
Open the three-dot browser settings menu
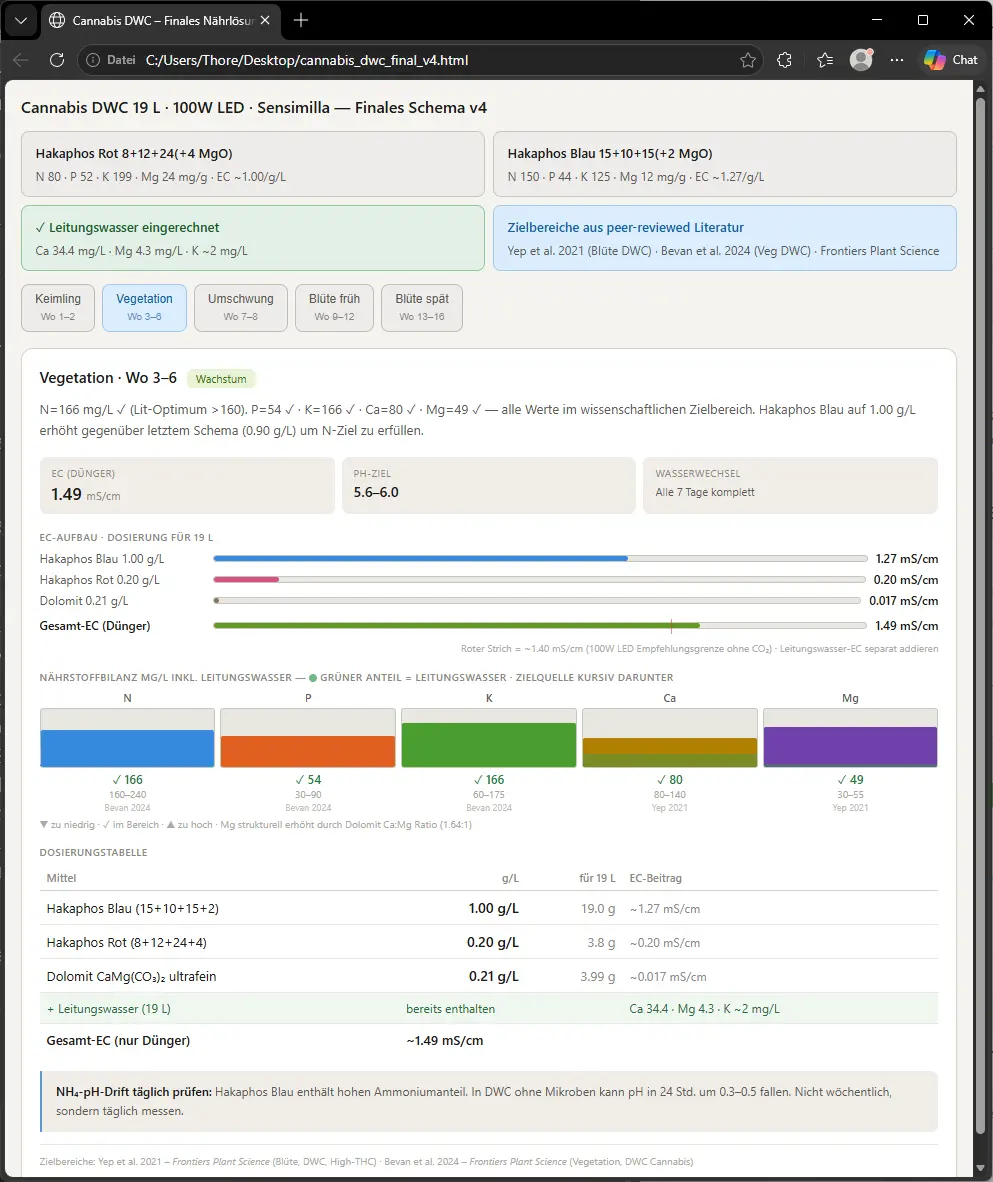click(x=896, y=60)
